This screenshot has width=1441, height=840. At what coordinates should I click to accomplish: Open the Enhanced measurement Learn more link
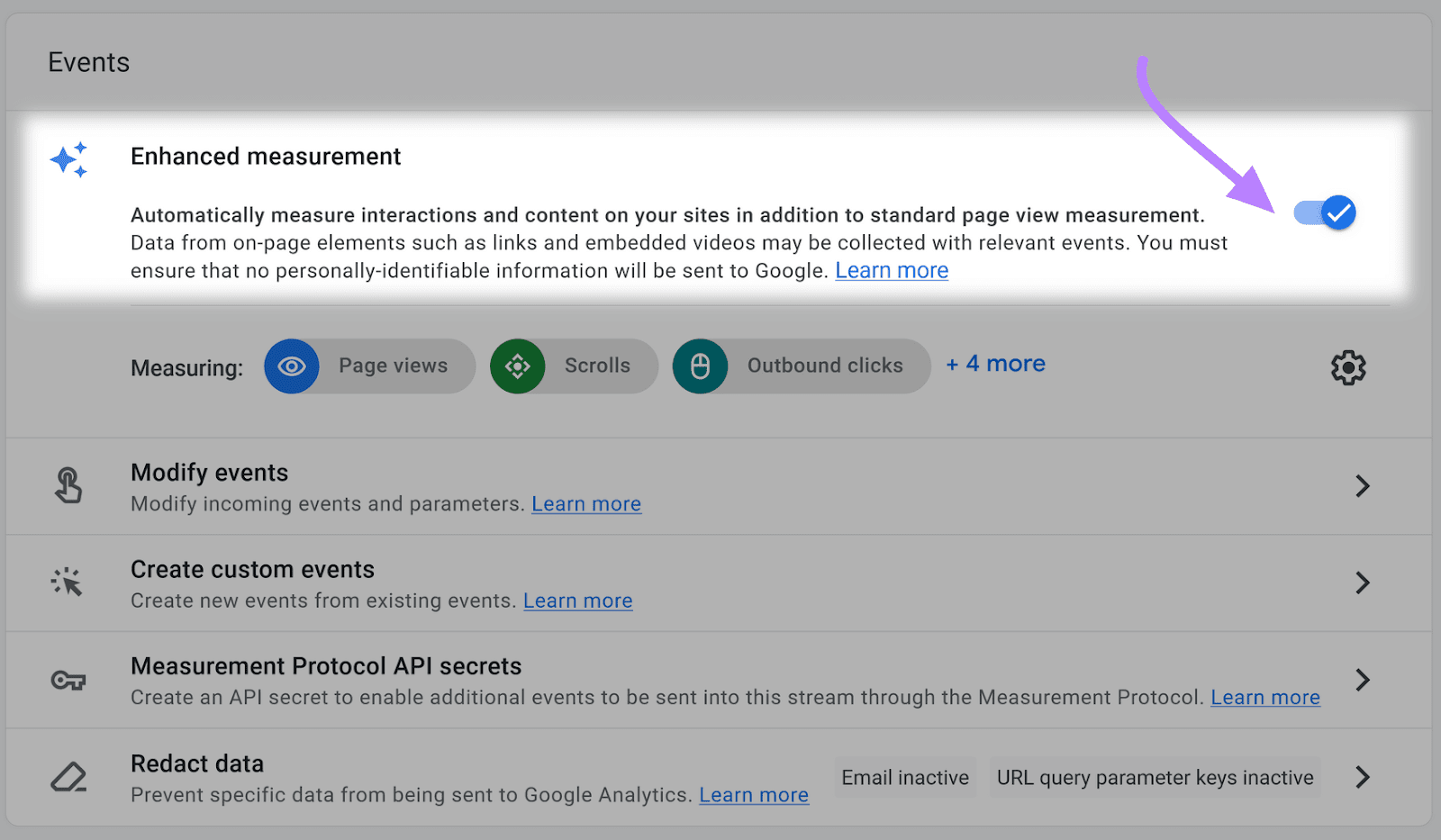[x=892, y=270]
